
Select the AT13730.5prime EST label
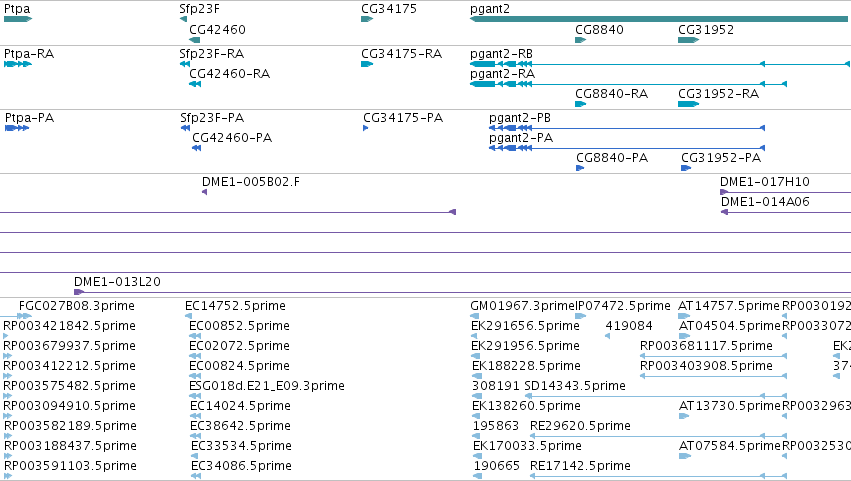(729, 406)
